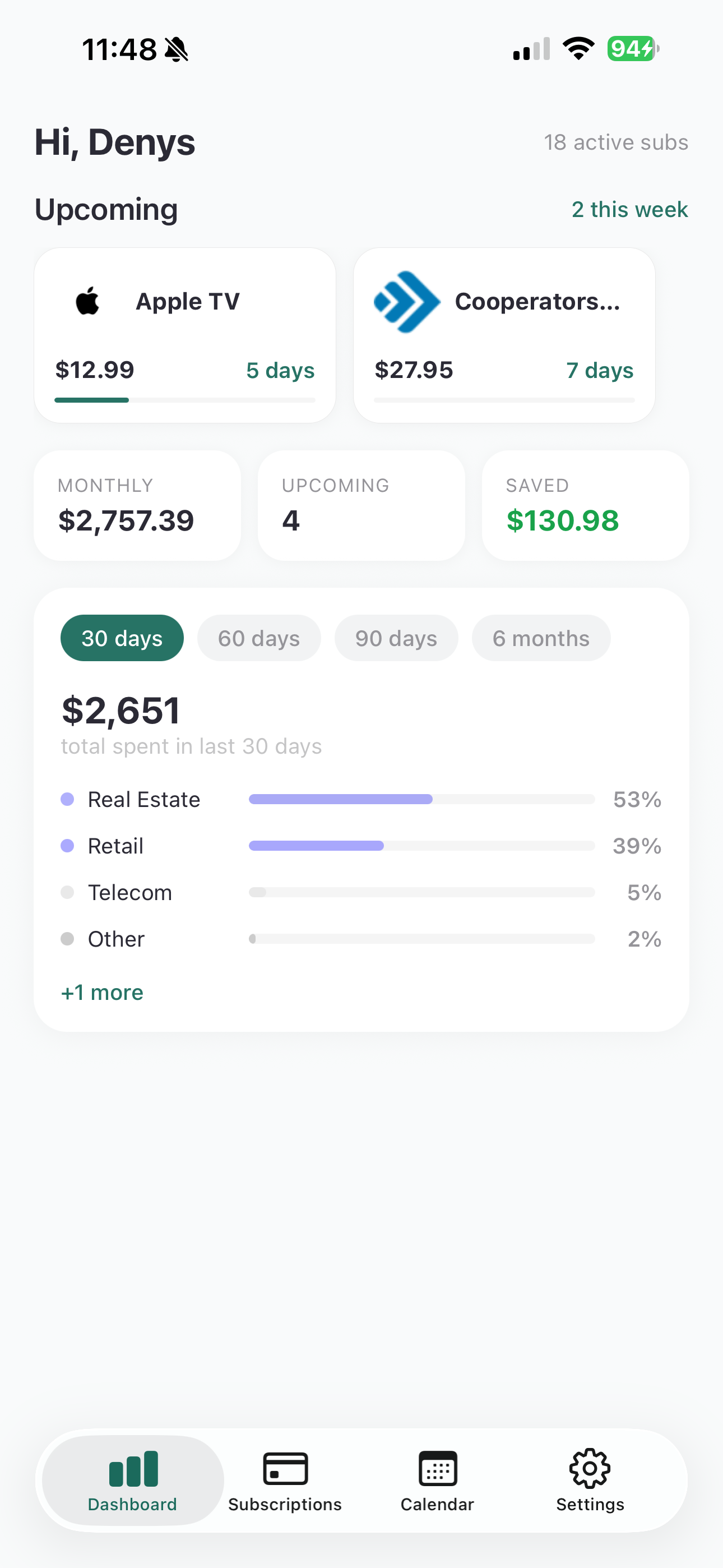Open the Upcoming 4 stat card

click(361, 505)
